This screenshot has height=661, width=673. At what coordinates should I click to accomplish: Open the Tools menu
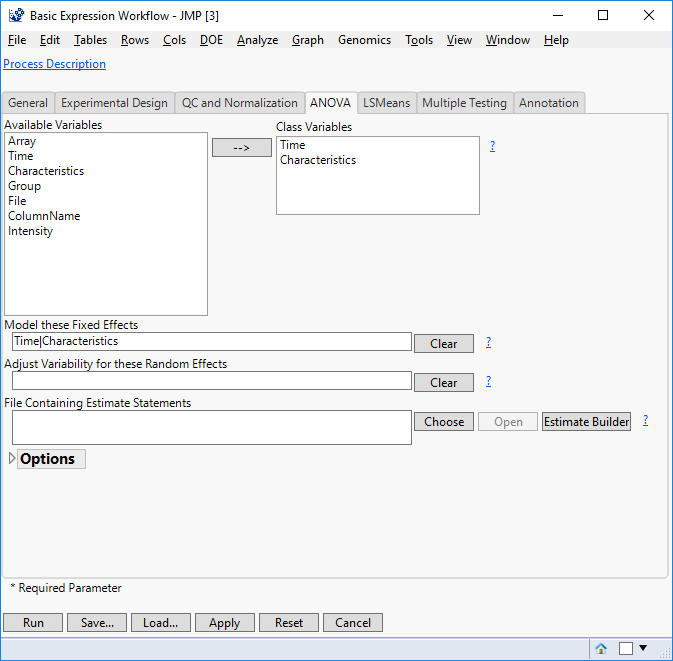click(x=419, y=40)
